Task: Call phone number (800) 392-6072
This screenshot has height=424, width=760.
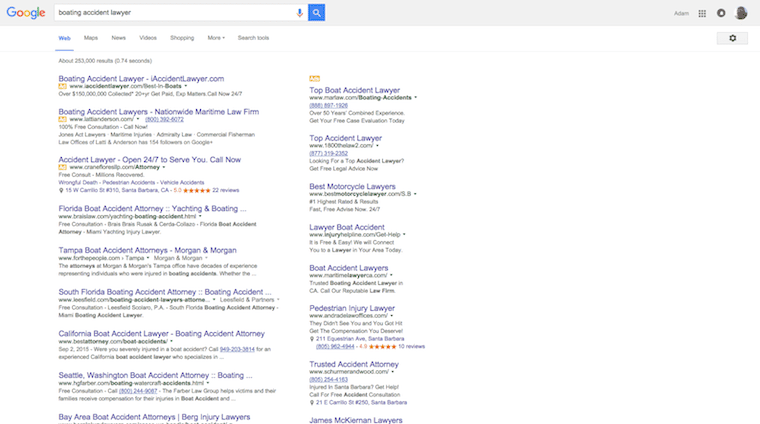Action: (x=164, y=119)
